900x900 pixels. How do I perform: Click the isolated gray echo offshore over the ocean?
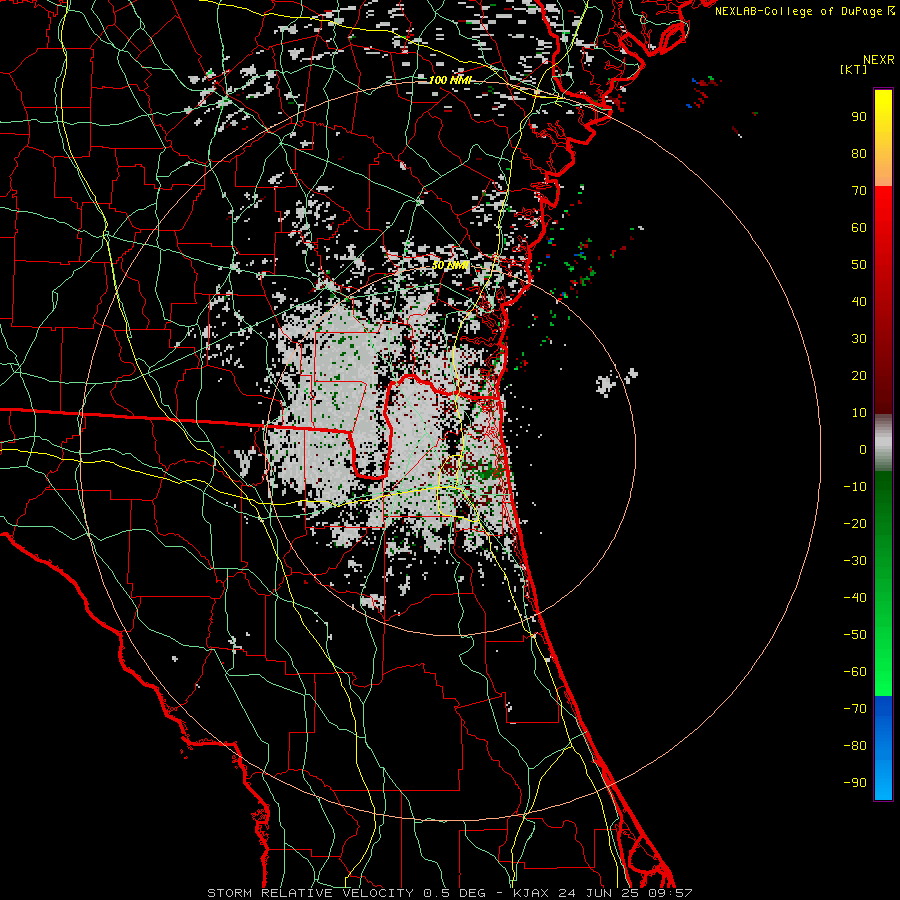[x=606, y=384]
